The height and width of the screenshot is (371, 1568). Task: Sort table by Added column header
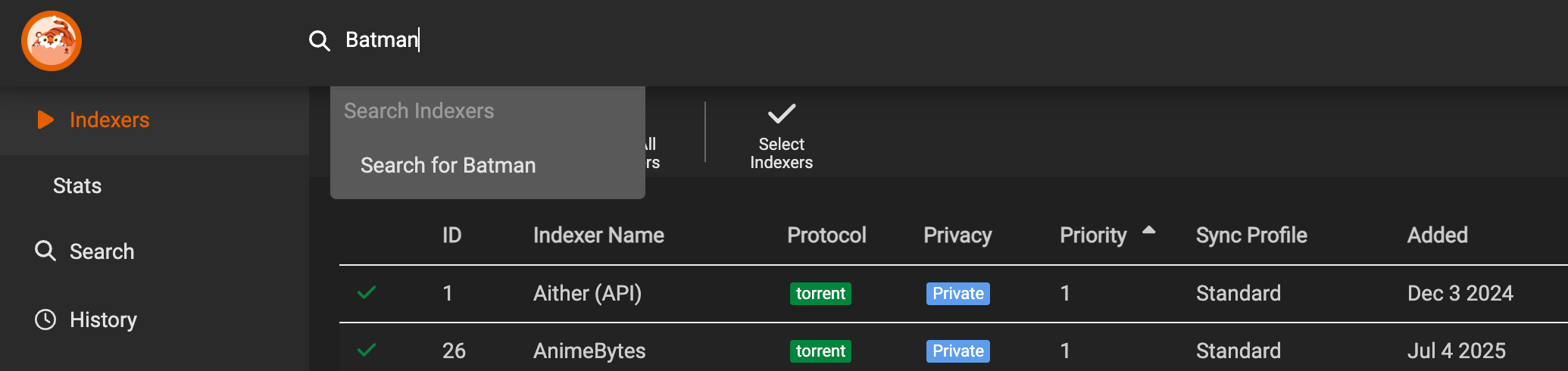coord(1437,235)
